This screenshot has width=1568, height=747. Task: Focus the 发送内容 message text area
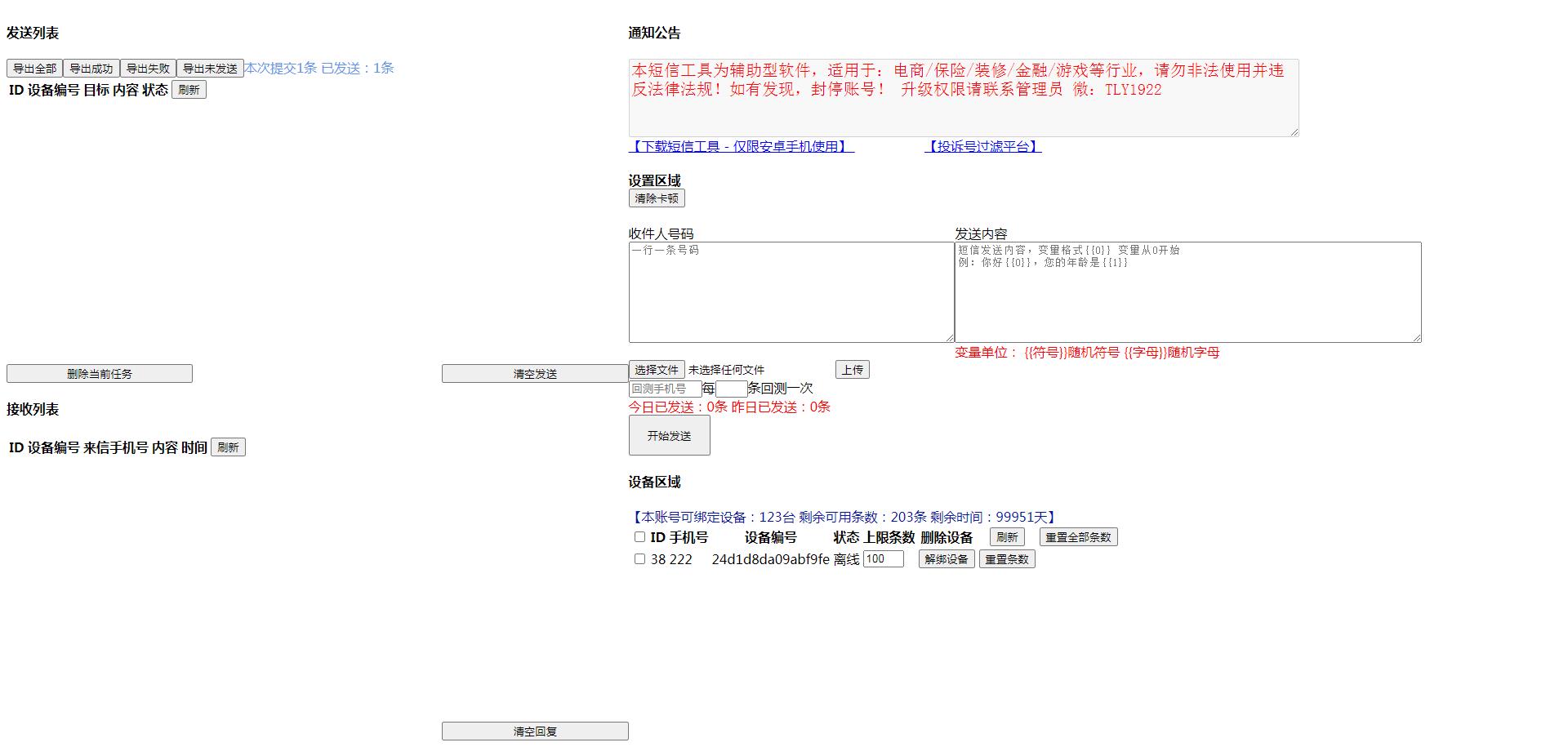[x=1188, y=292]
